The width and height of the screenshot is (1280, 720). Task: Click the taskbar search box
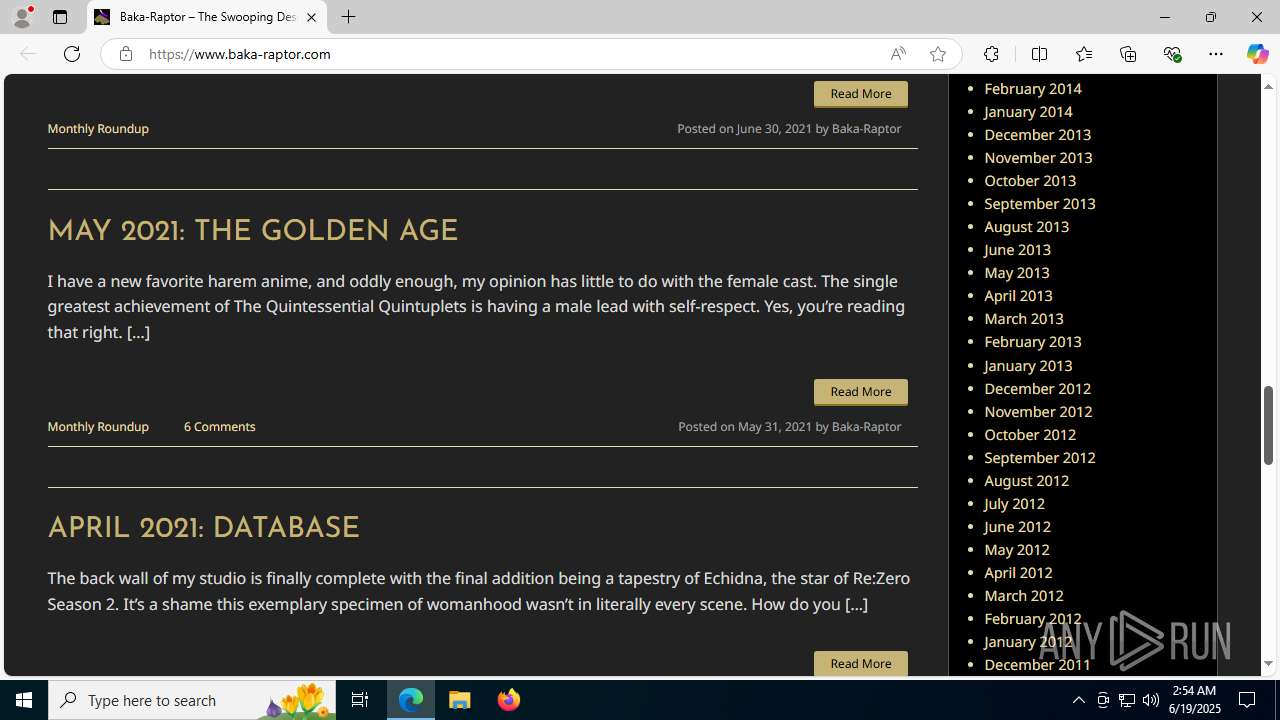(192, 700)
